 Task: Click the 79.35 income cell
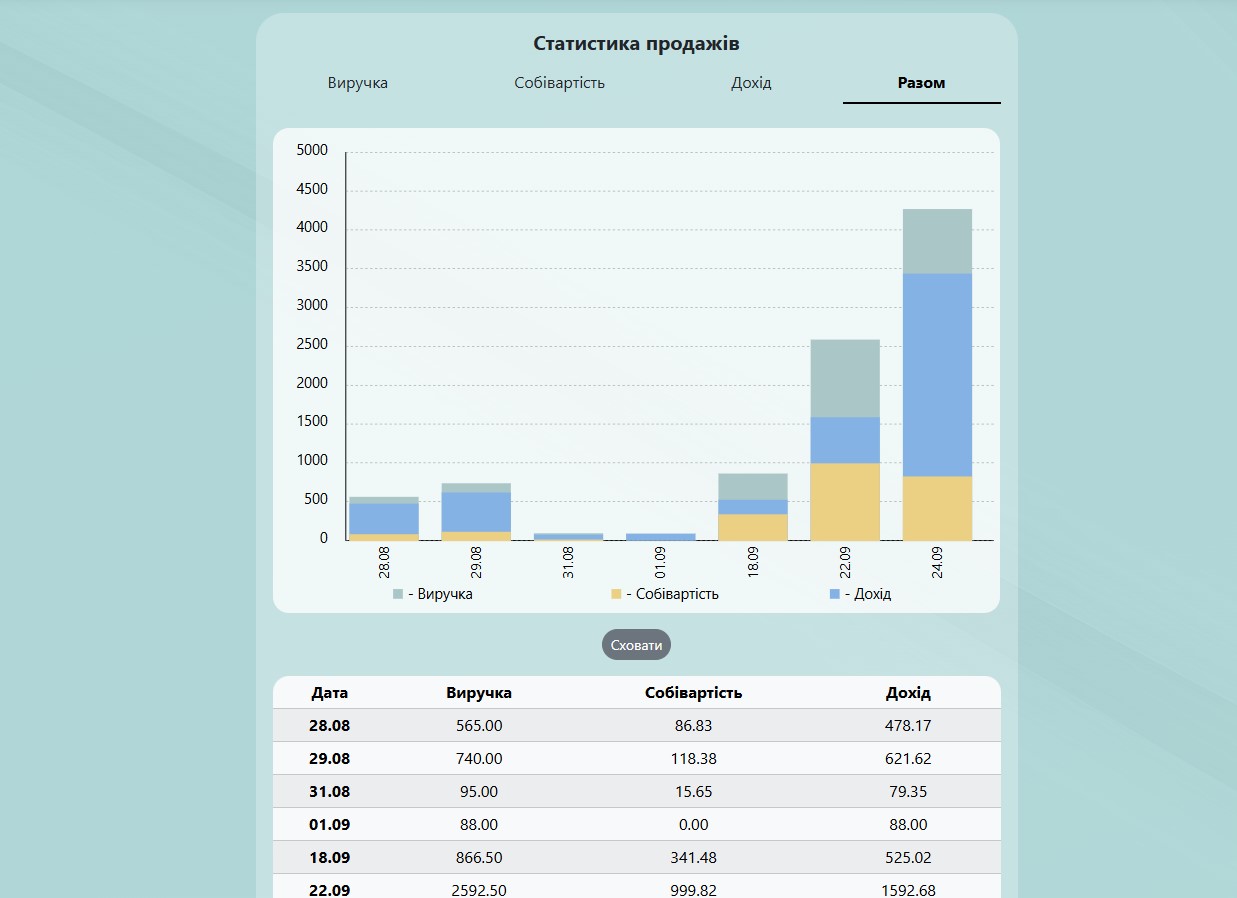908,792
